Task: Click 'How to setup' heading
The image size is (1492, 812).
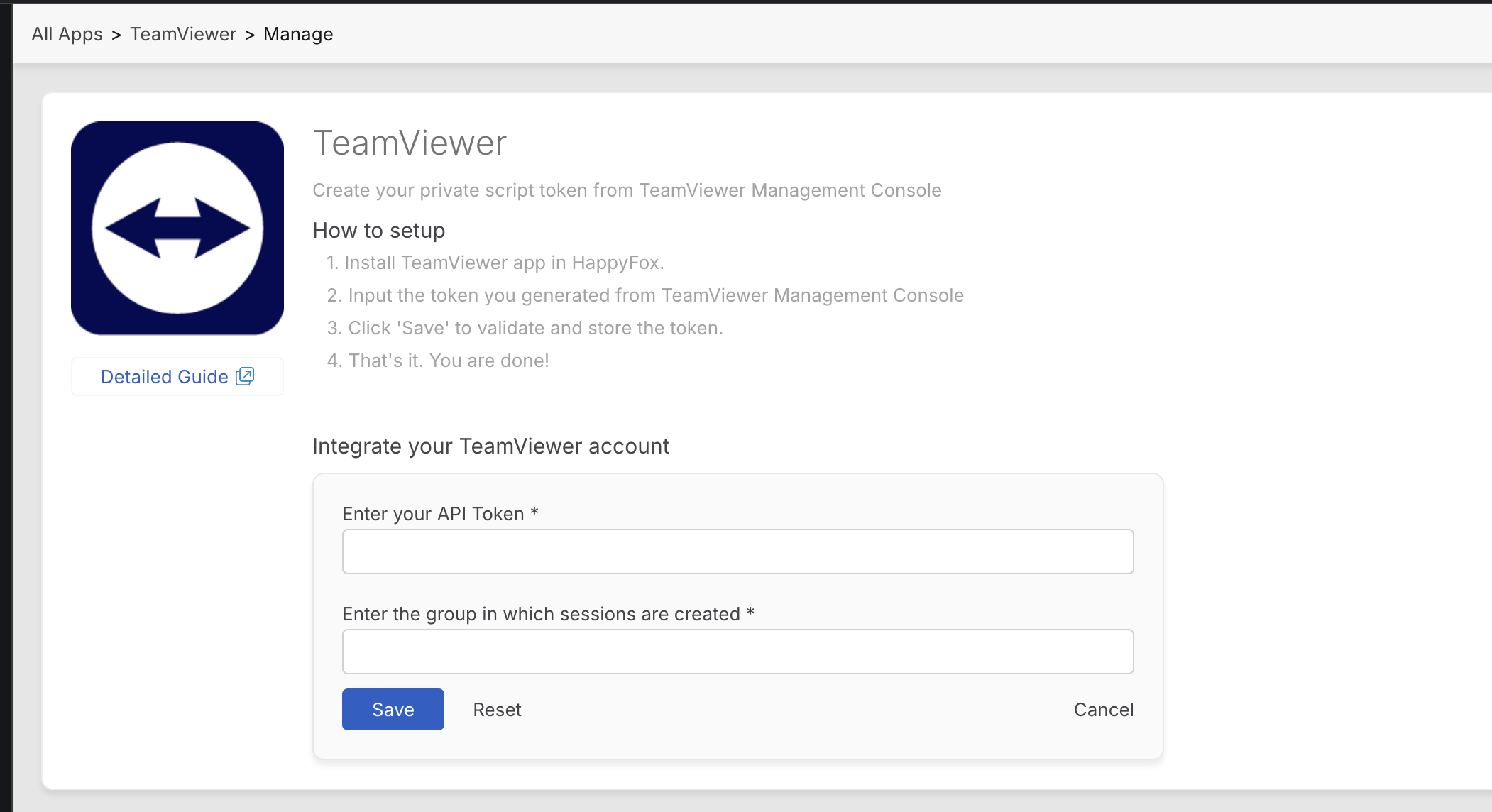Action: pos(379,231)
